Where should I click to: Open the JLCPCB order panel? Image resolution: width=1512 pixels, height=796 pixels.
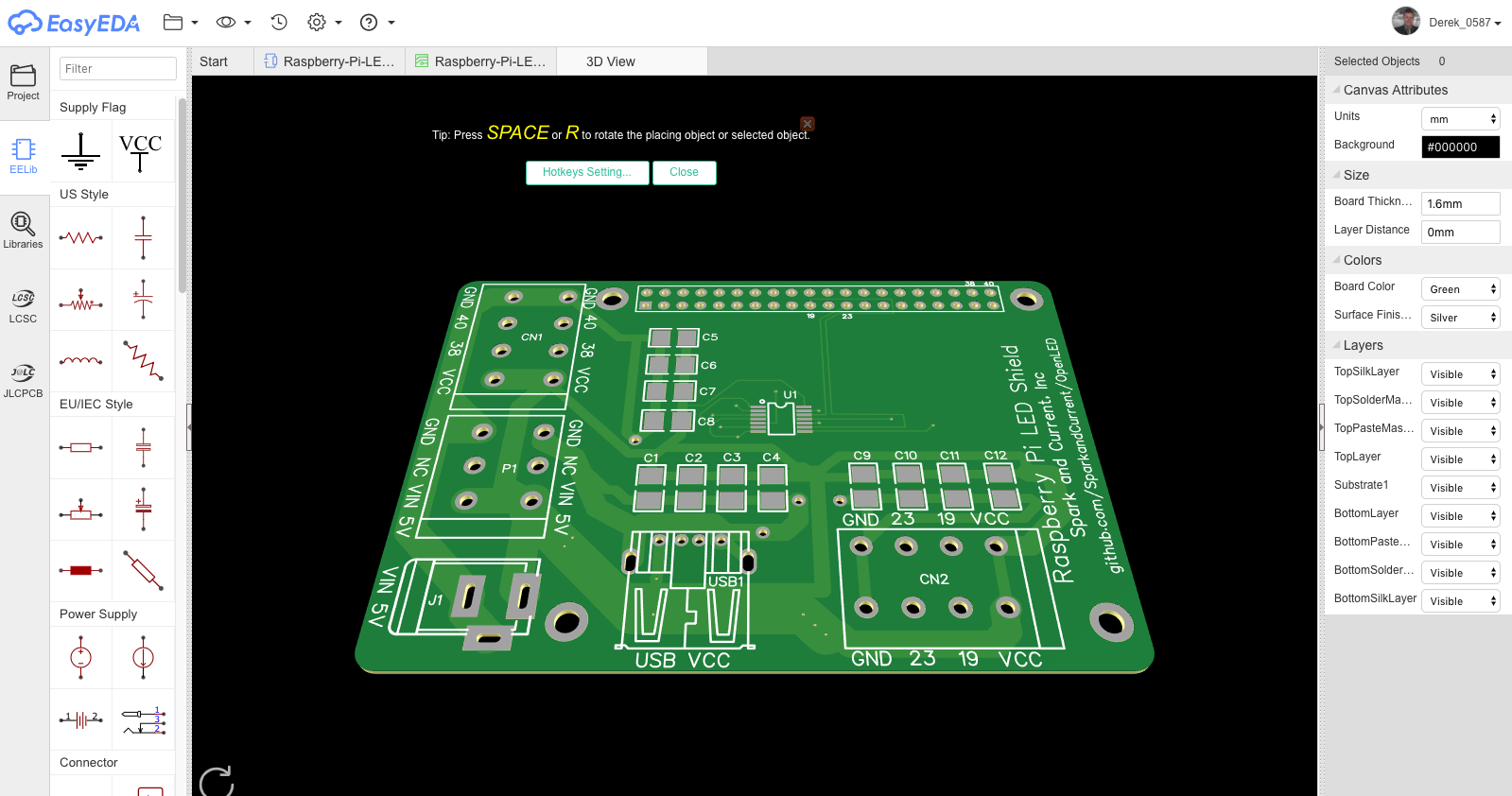pyautogui.click(x=23, y=380)
